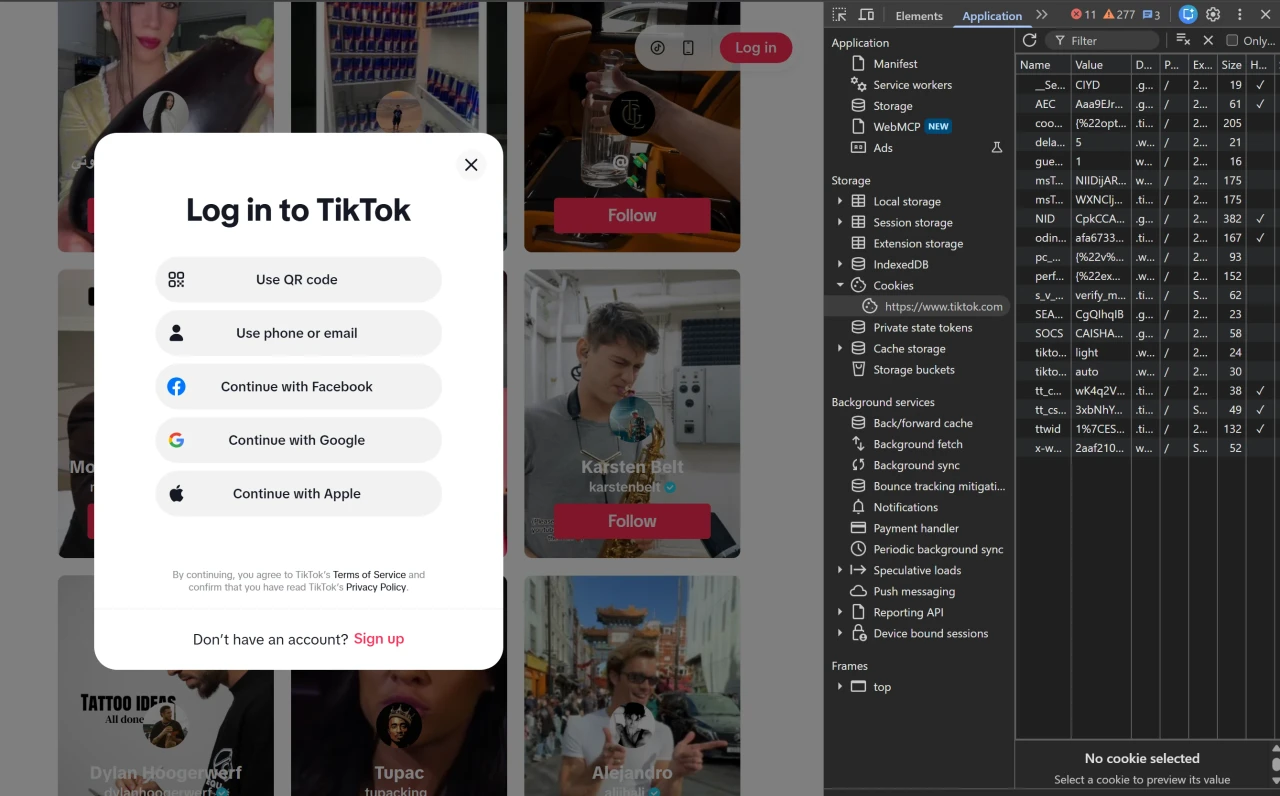The height and width of the screenshot is (796, 1280).
Task: Open the Privacy Policy link
Action: 376,587
